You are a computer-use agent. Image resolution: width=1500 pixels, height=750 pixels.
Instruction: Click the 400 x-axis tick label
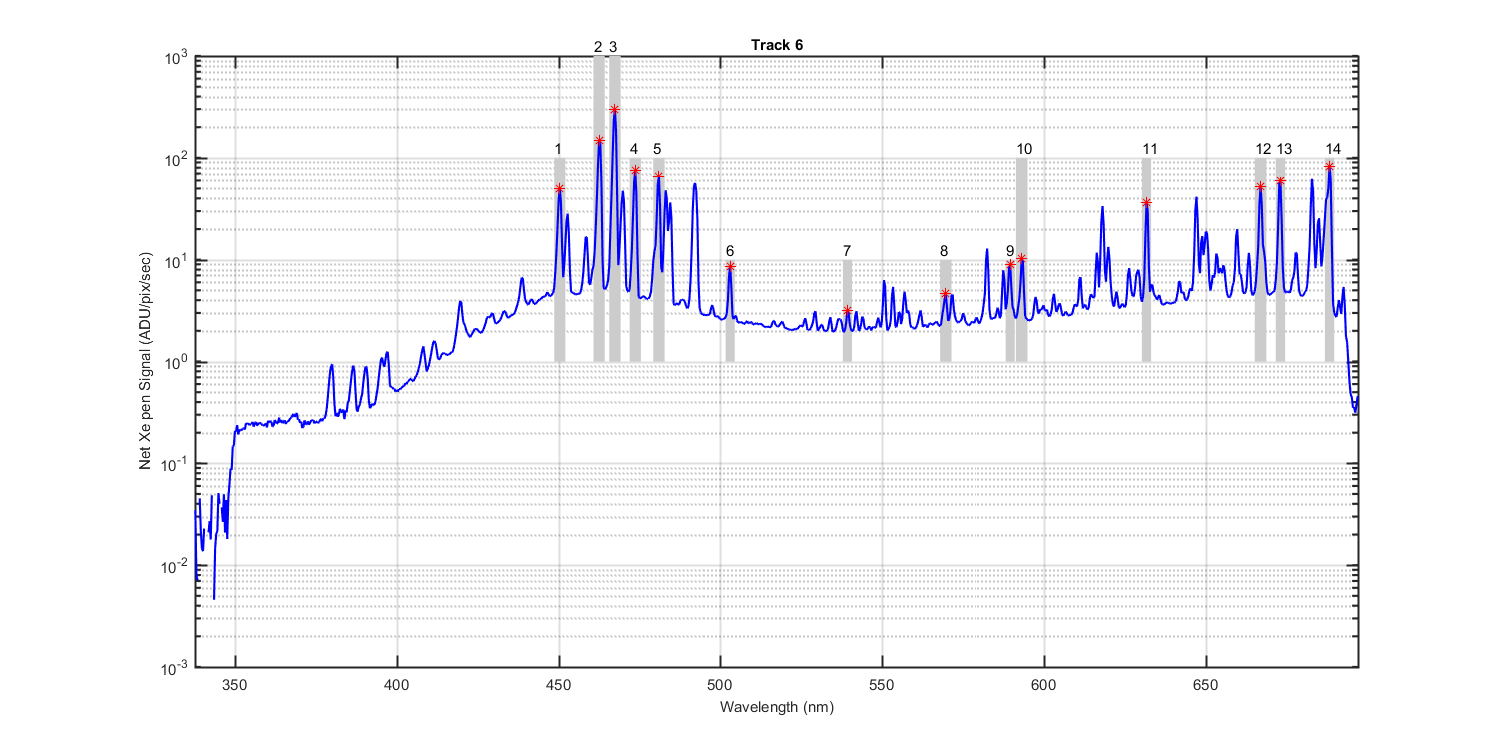[397, 686]
